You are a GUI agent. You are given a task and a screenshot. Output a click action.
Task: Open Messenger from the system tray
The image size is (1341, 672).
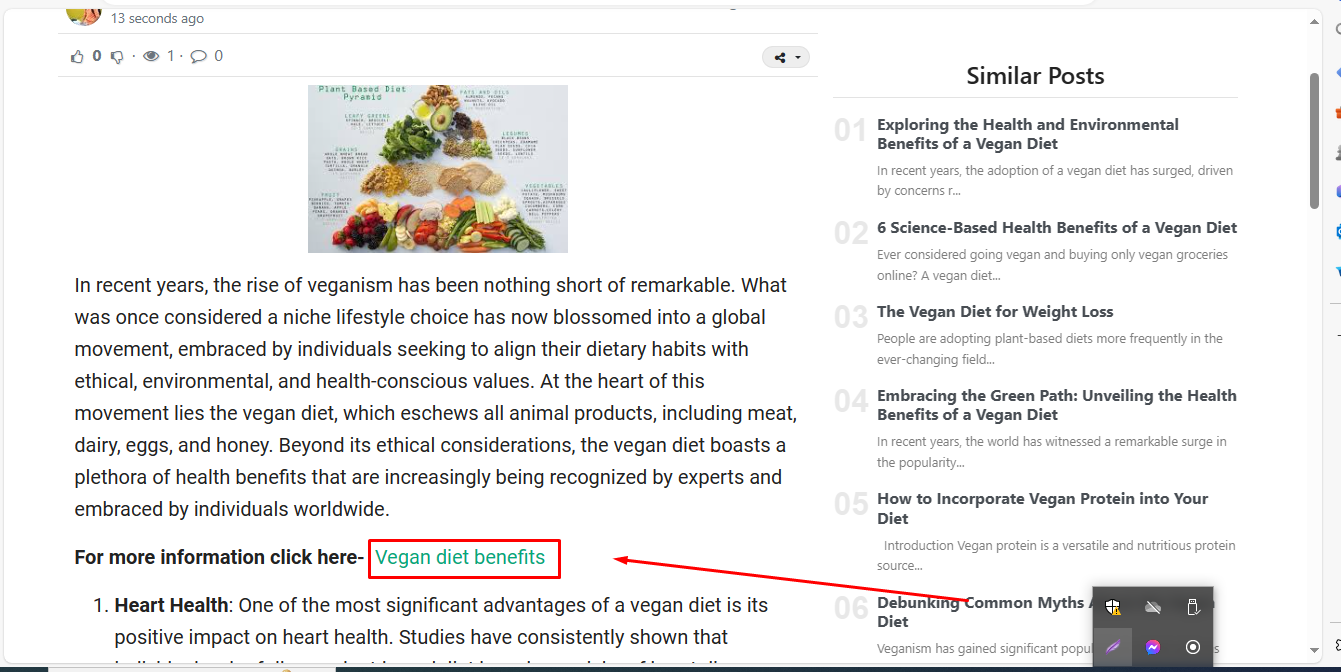1152,647
